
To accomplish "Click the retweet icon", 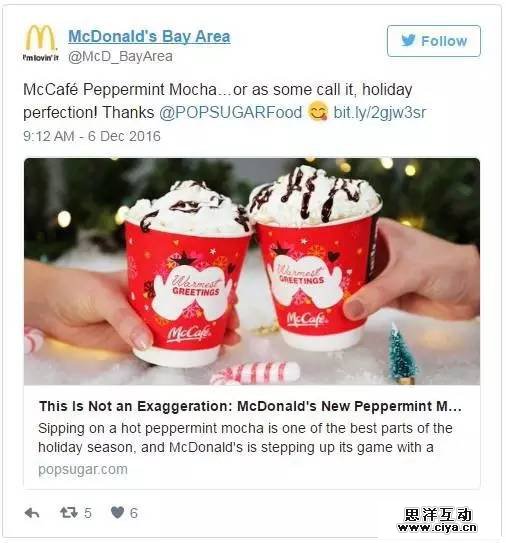I will pyautogui.click(x=69, y=513).
